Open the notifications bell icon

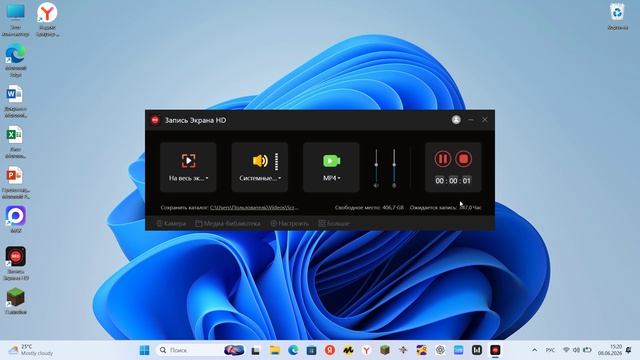click(x=629, y=350)
